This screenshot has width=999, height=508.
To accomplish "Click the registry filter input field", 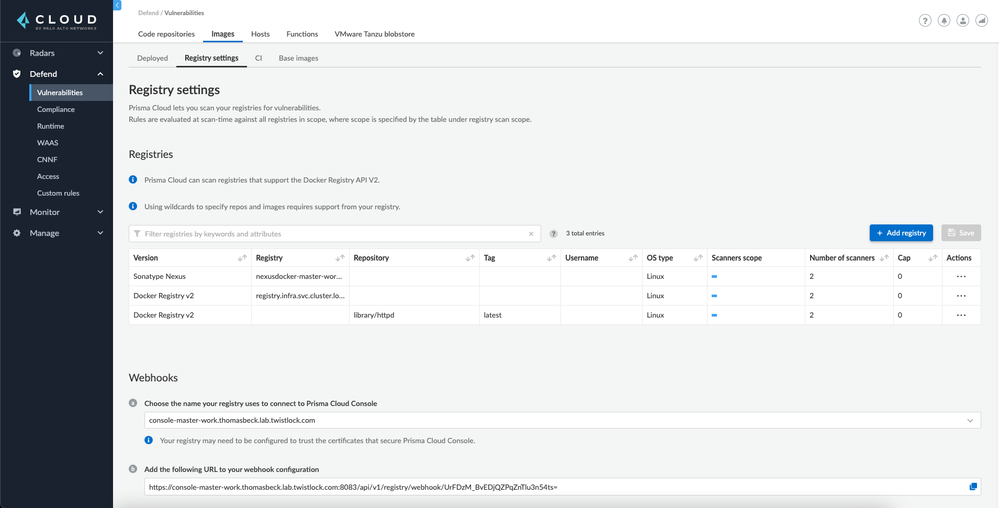I will point(330,234).
